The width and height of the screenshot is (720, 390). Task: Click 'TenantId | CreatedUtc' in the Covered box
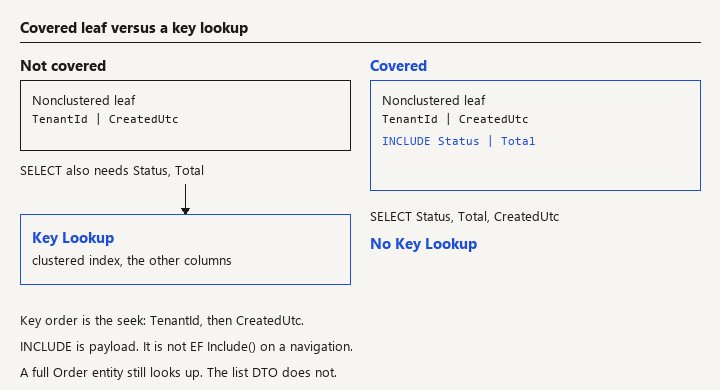[x=455, y=119]
